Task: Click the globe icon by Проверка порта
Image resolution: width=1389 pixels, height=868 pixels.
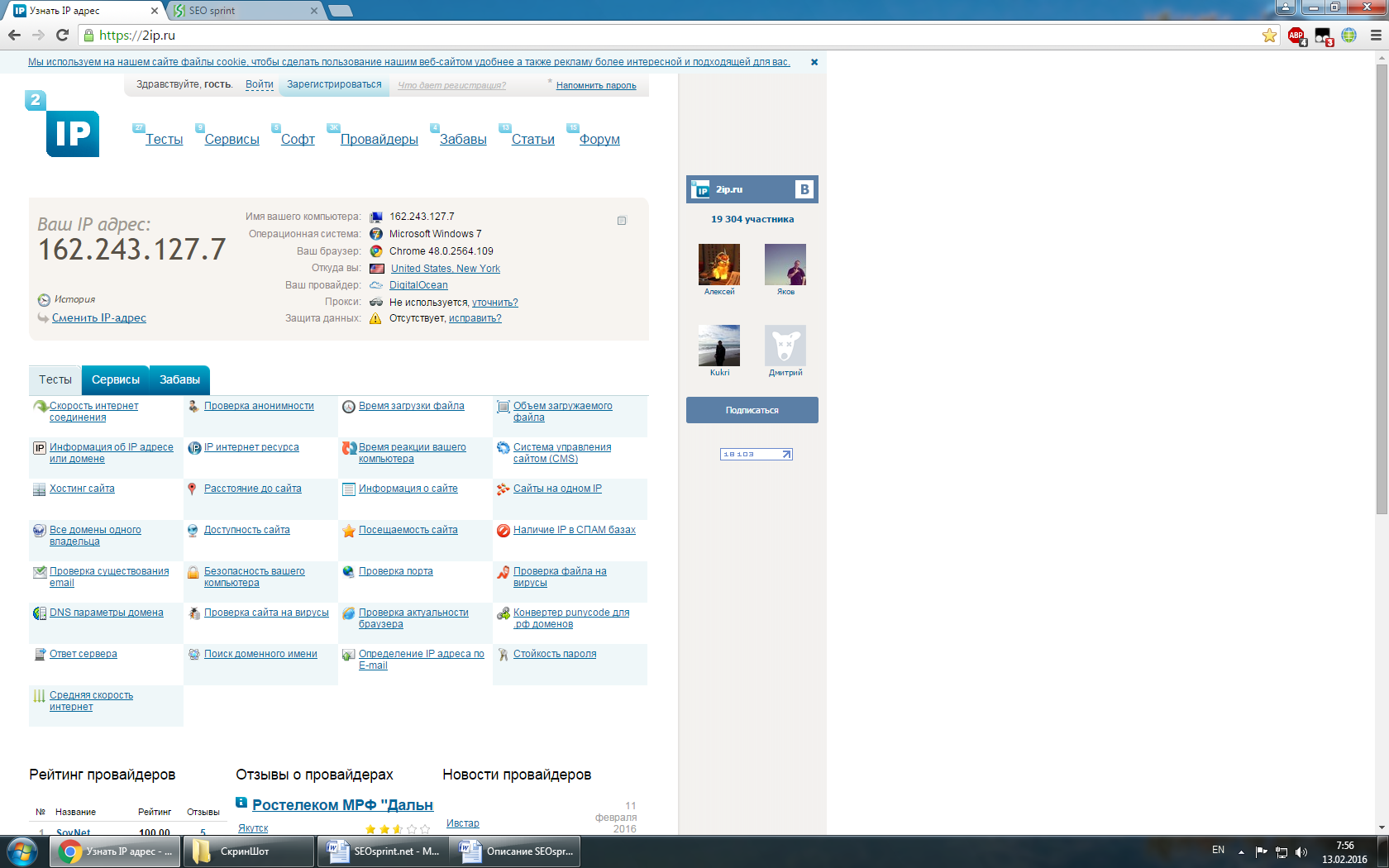Action: [x=349, y=571]
